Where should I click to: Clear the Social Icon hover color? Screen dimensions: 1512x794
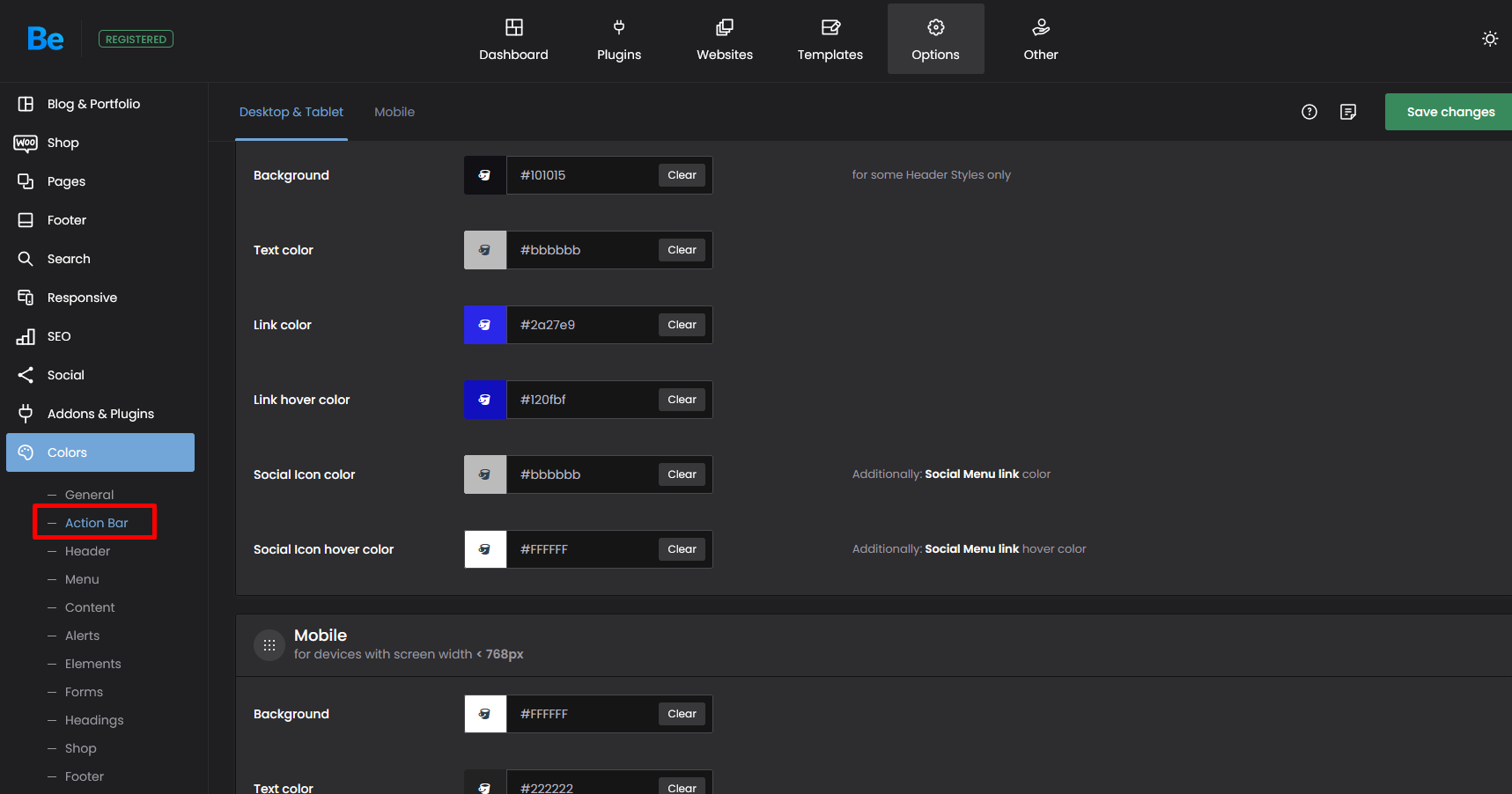[682, 549]
